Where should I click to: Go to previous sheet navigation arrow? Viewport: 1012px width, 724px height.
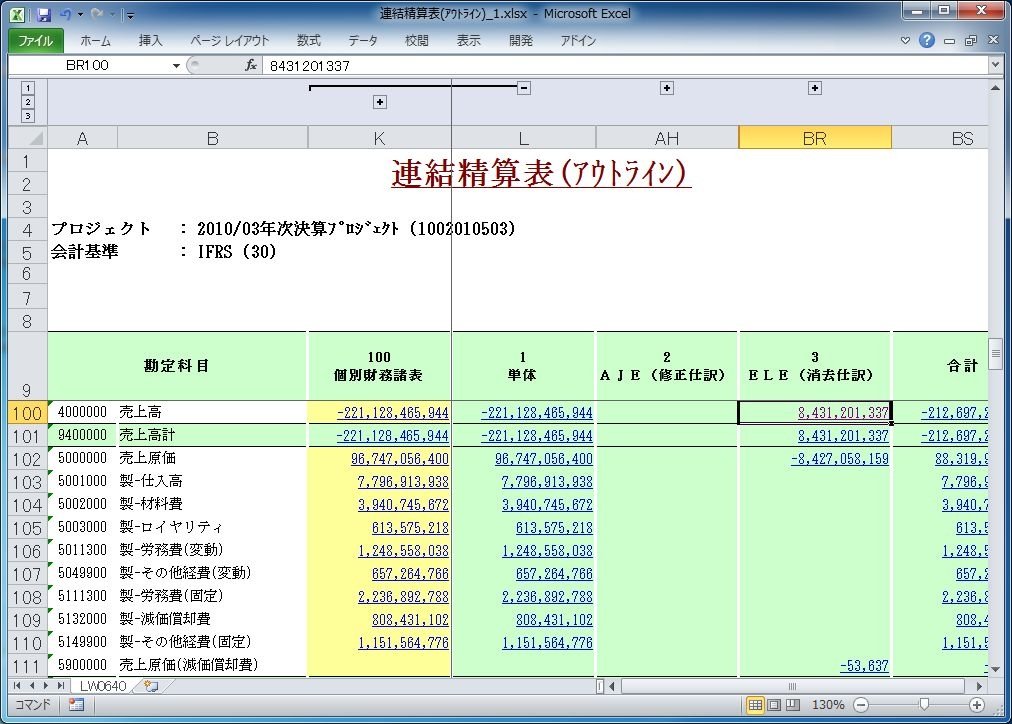pos(31,685)
